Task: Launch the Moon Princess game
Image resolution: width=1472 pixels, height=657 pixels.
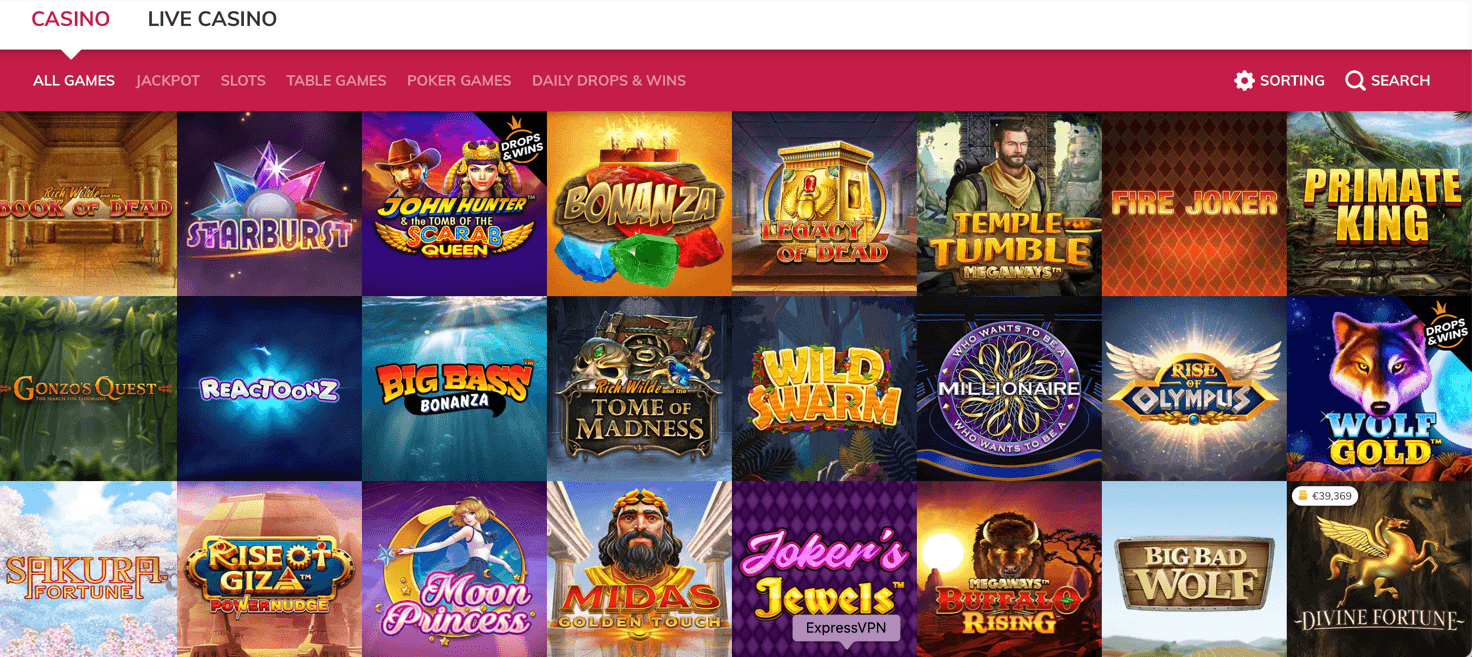Action: [x=455, y=569]
